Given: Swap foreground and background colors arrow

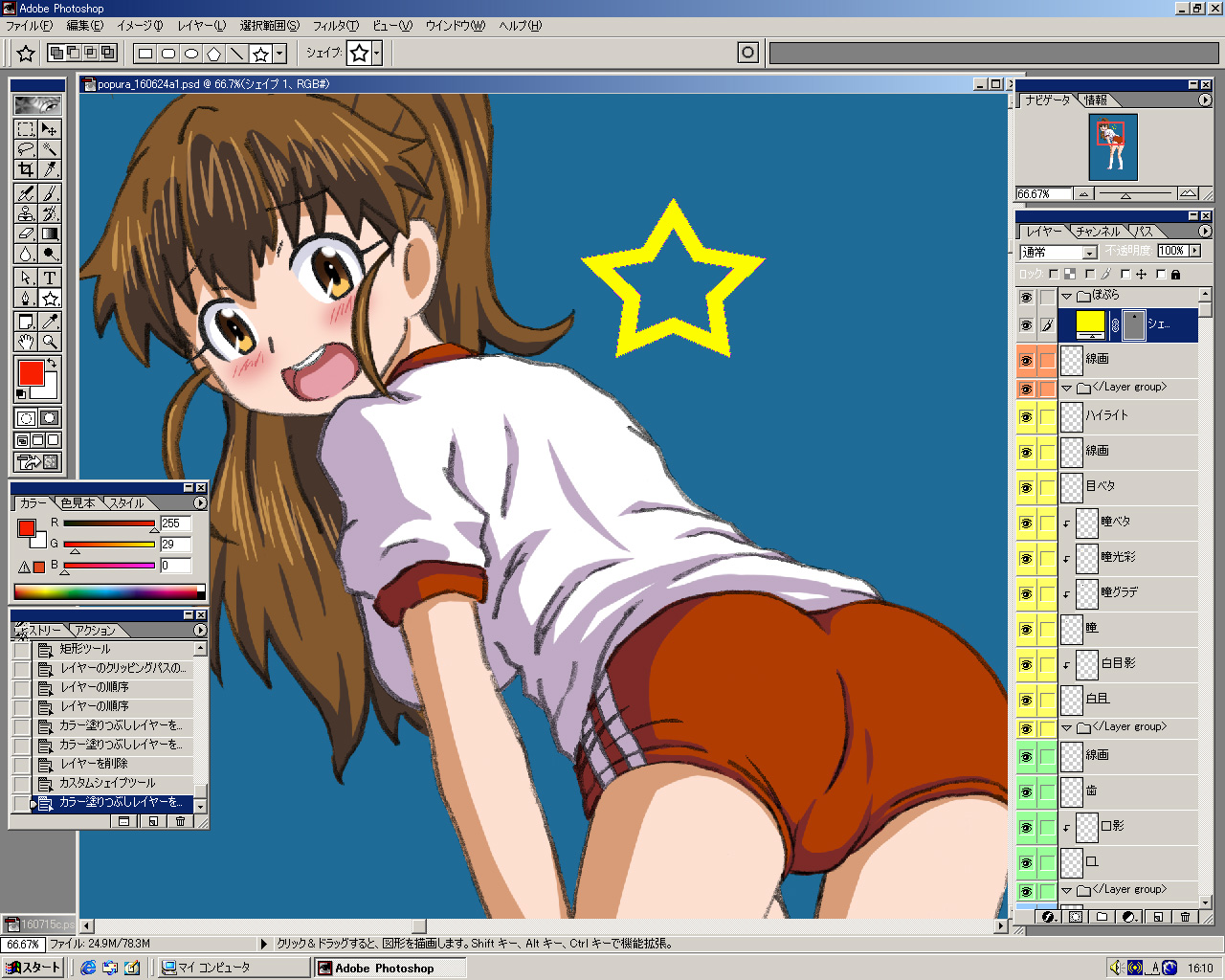Looking at the screenshot, I should 53,364.
